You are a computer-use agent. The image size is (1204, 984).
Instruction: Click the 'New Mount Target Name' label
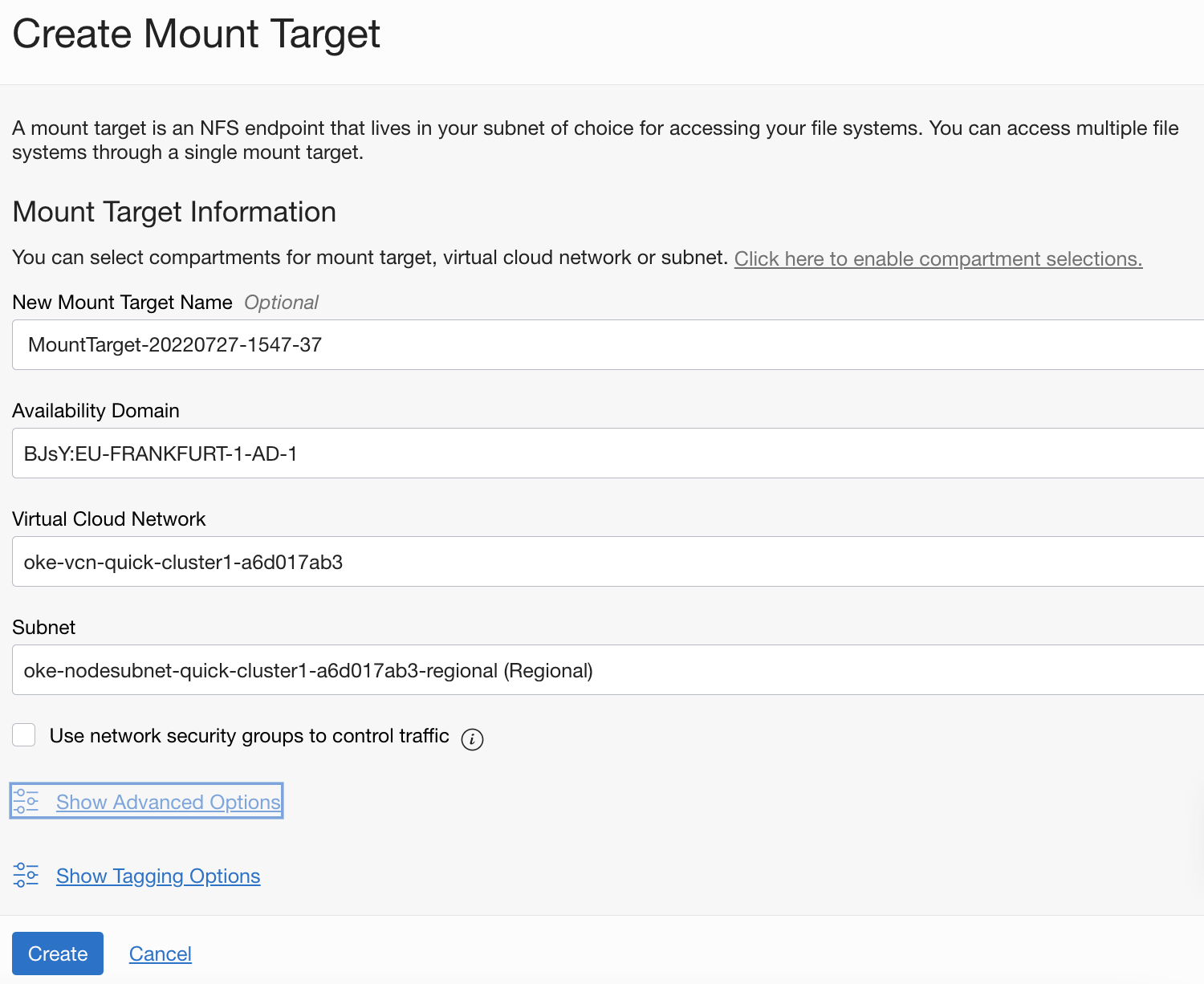tap(122, 303)
